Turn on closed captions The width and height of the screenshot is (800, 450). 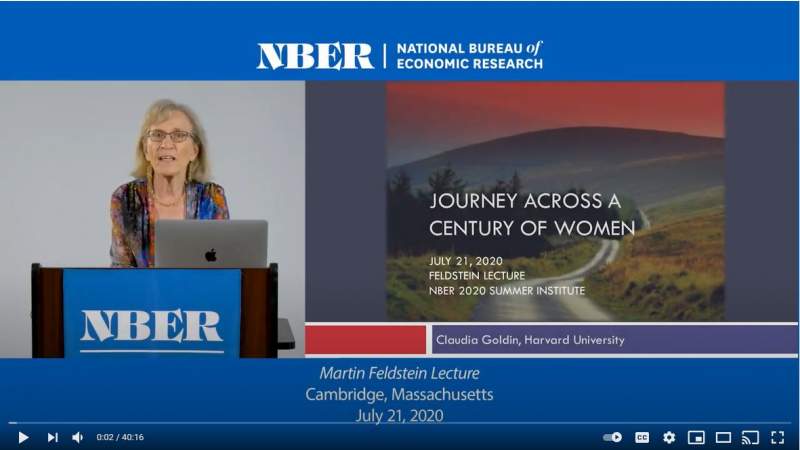click(642, 437)
